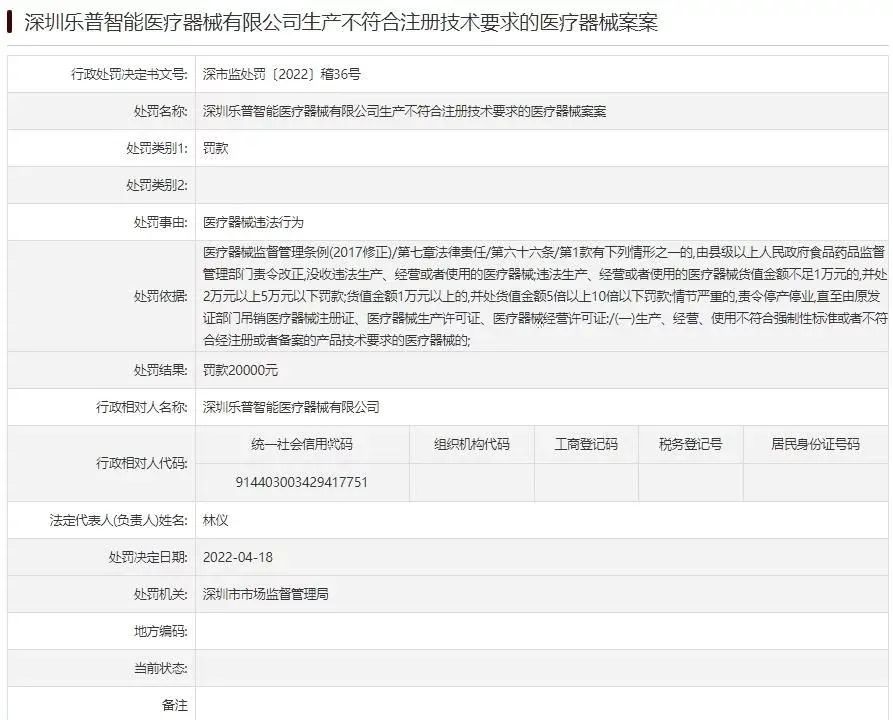The width and height of the screenshot is (893, 720).
Task: Select 深圳市市场监督管理局 authority name
Action: (266, 594)
